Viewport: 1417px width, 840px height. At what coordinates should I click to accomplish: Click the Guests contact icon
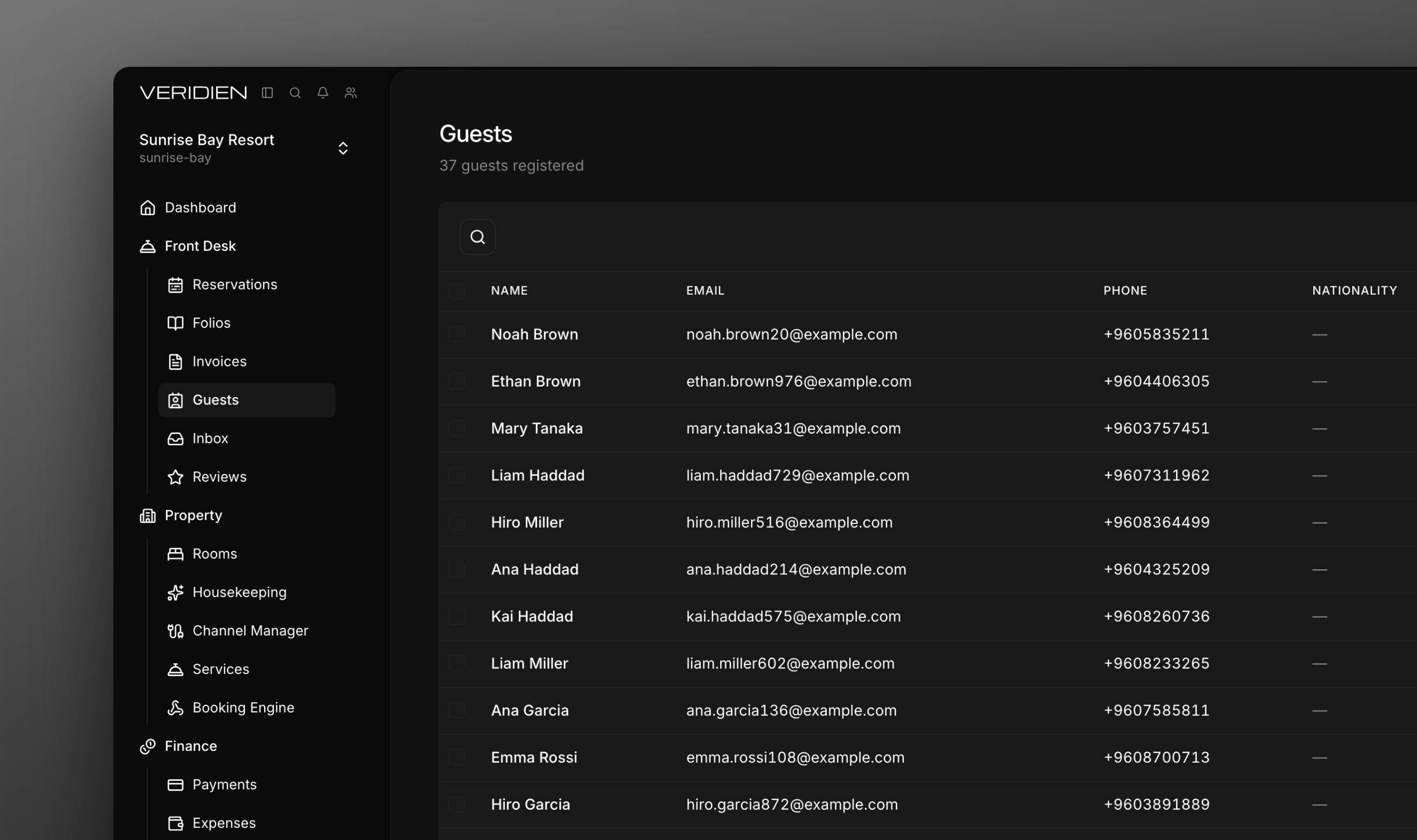176,400
